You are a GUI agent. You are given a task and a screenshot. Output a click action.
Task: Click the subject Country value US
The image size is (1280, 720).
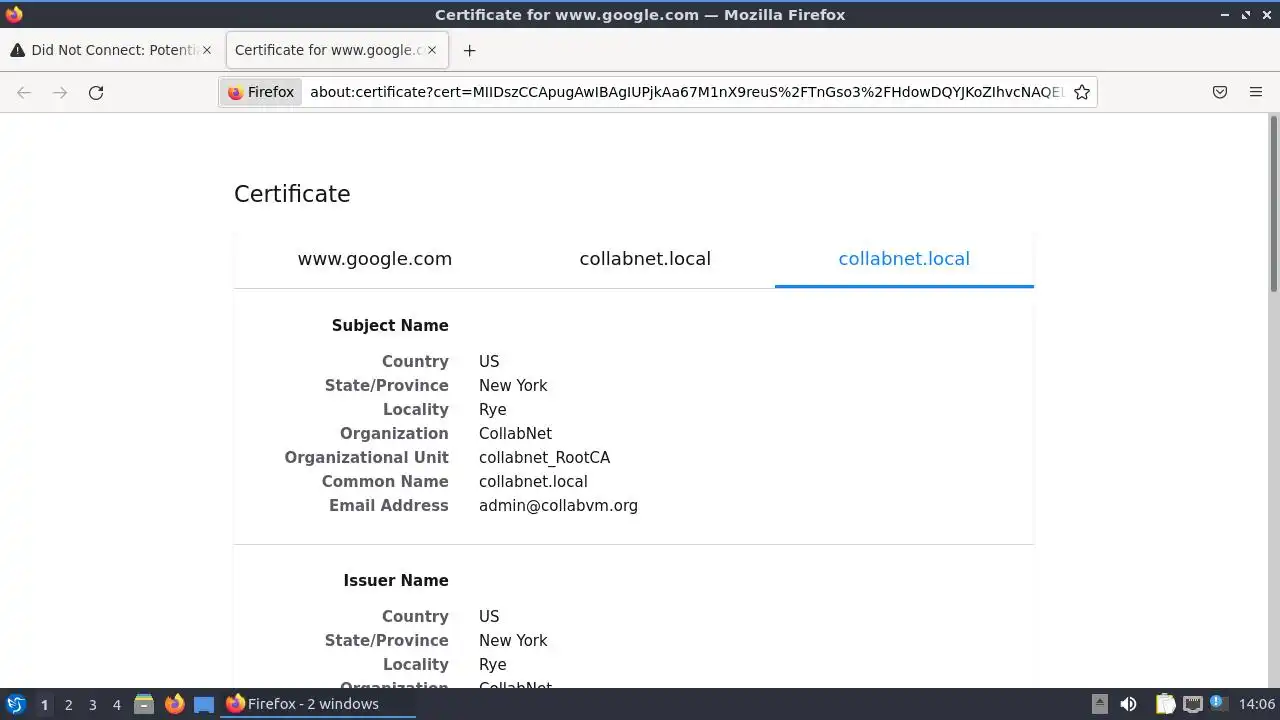[489, 361]
